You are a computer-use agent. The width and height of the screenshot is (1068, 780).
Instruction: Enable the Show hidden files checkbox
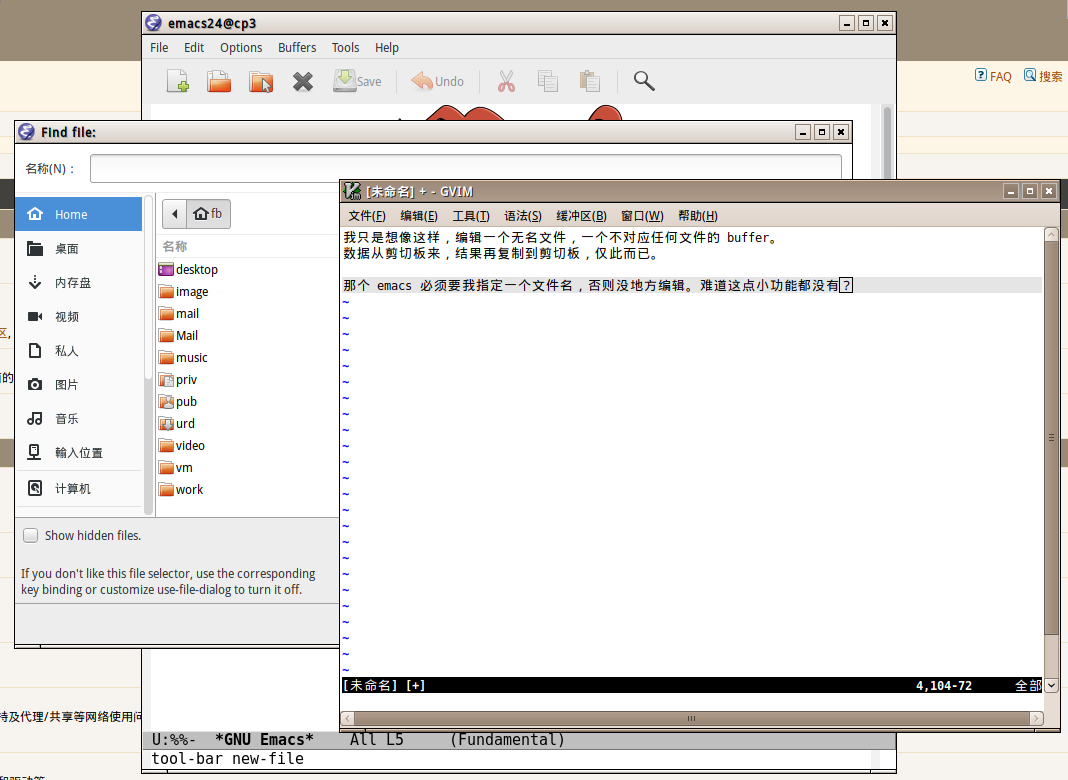[x=31, y=535]
